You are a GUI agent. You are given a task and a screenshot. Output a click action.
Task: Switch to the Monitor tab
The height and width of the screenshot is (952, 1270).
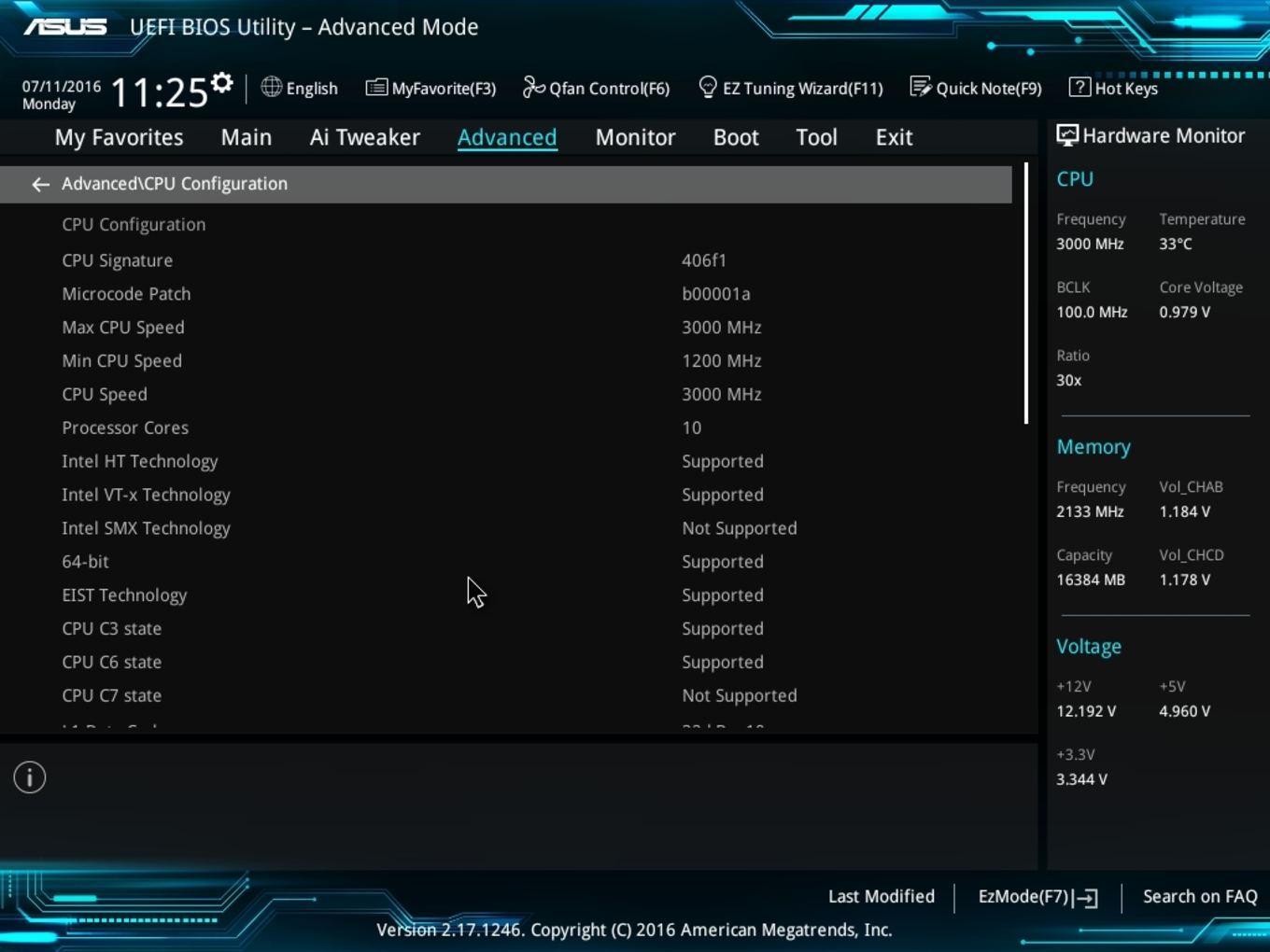[635, 137]
